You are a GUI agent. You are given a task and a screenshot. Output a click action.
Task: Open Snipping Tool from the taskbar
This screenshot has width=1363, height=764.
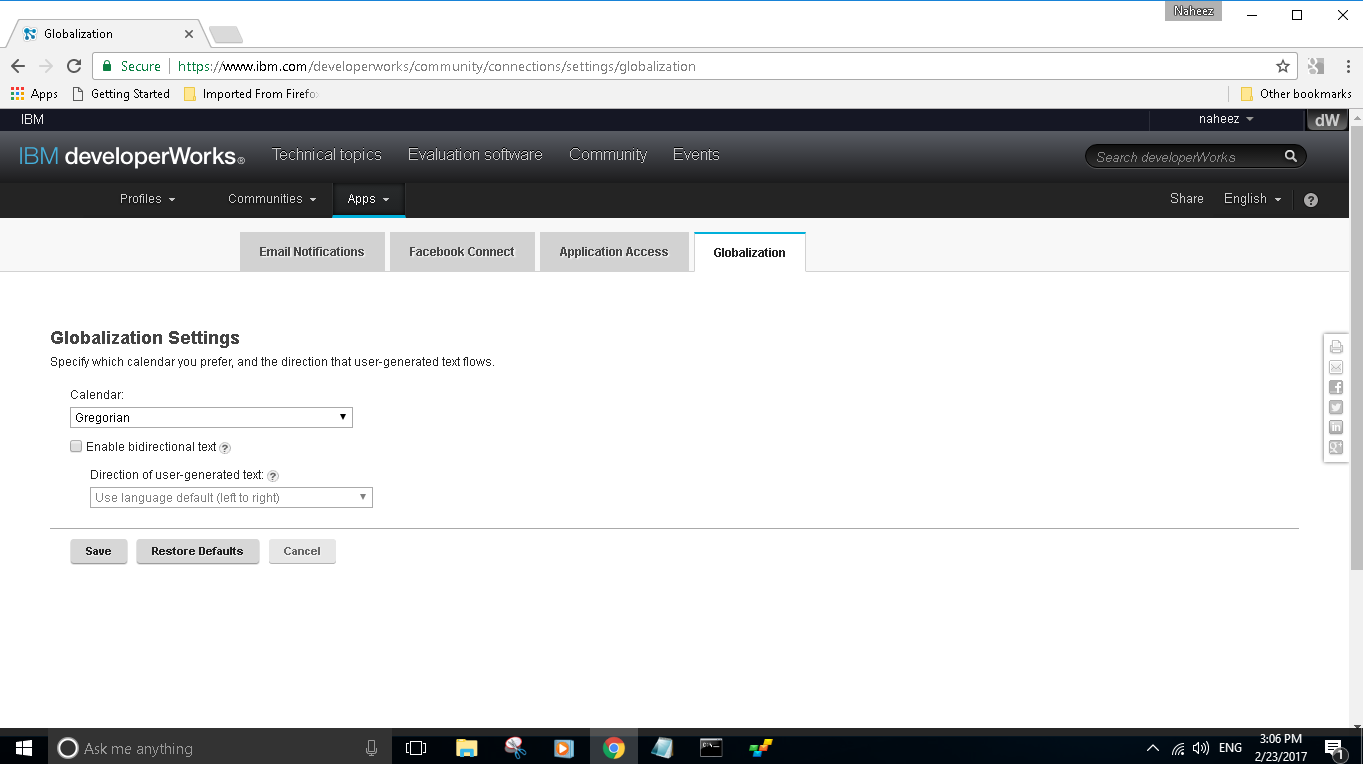515,748
